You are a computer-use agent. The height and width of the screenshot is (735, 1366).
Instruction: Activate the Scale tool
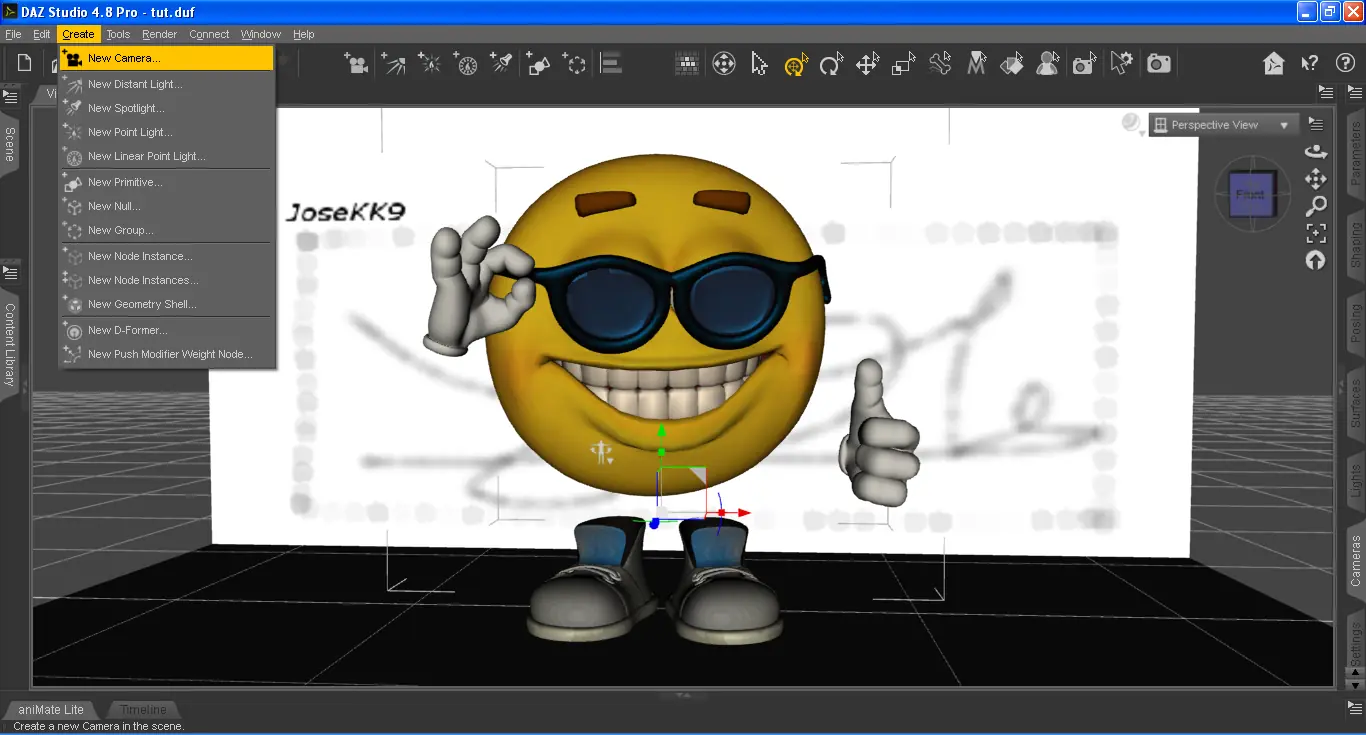click(901, 63)
